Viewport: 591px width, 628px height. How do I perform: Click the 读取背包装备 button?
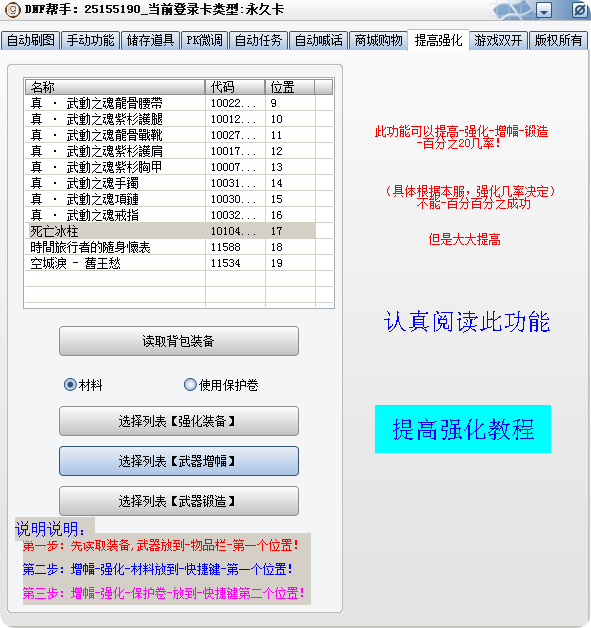pos(179,341)
